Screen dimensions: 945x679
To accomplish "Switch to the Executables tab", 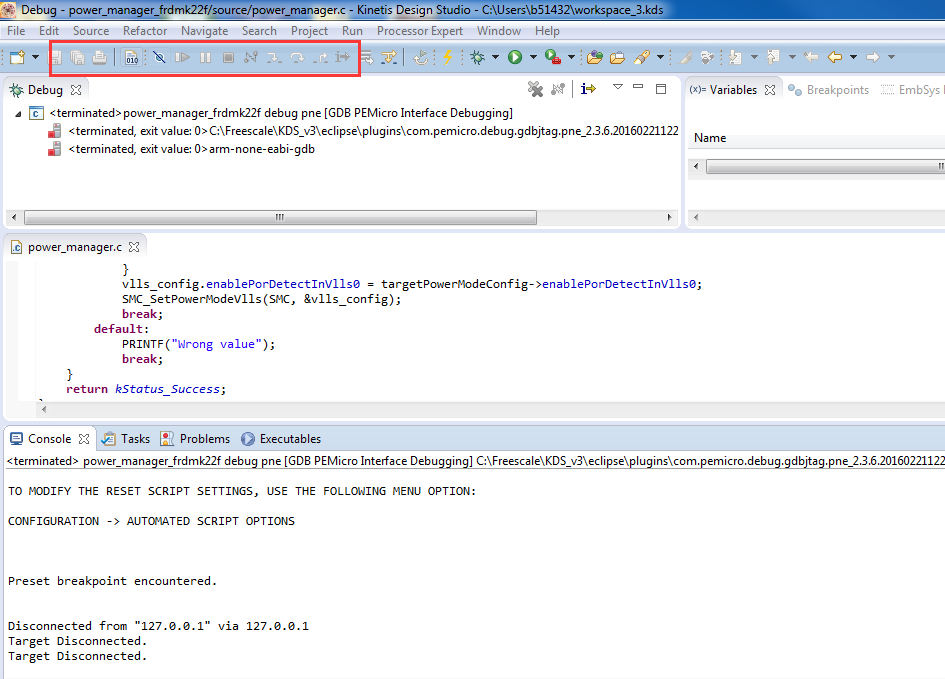I will [x=281, y=439].
